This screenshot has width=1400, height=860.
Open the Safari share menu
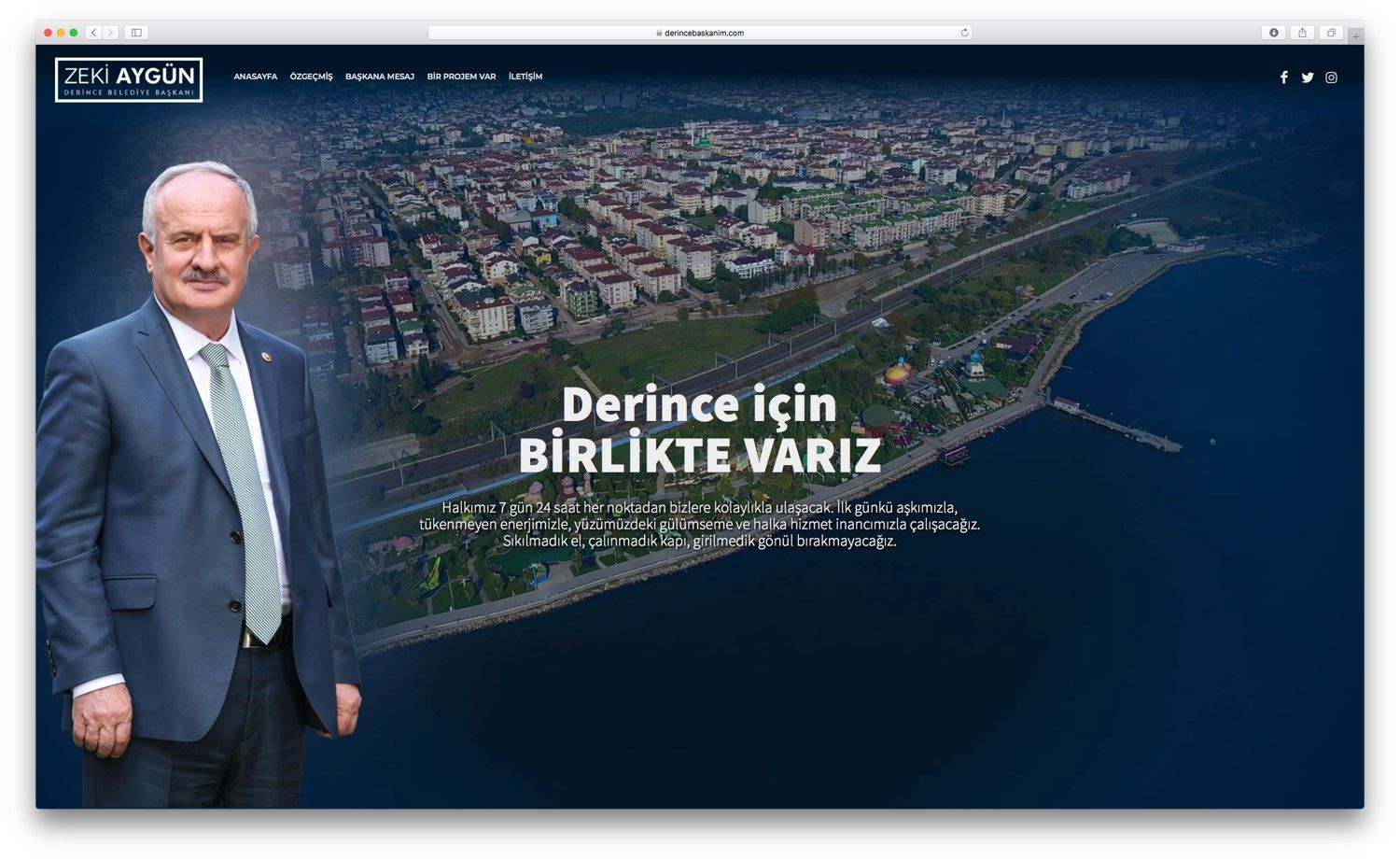(x=1302, y=33)
